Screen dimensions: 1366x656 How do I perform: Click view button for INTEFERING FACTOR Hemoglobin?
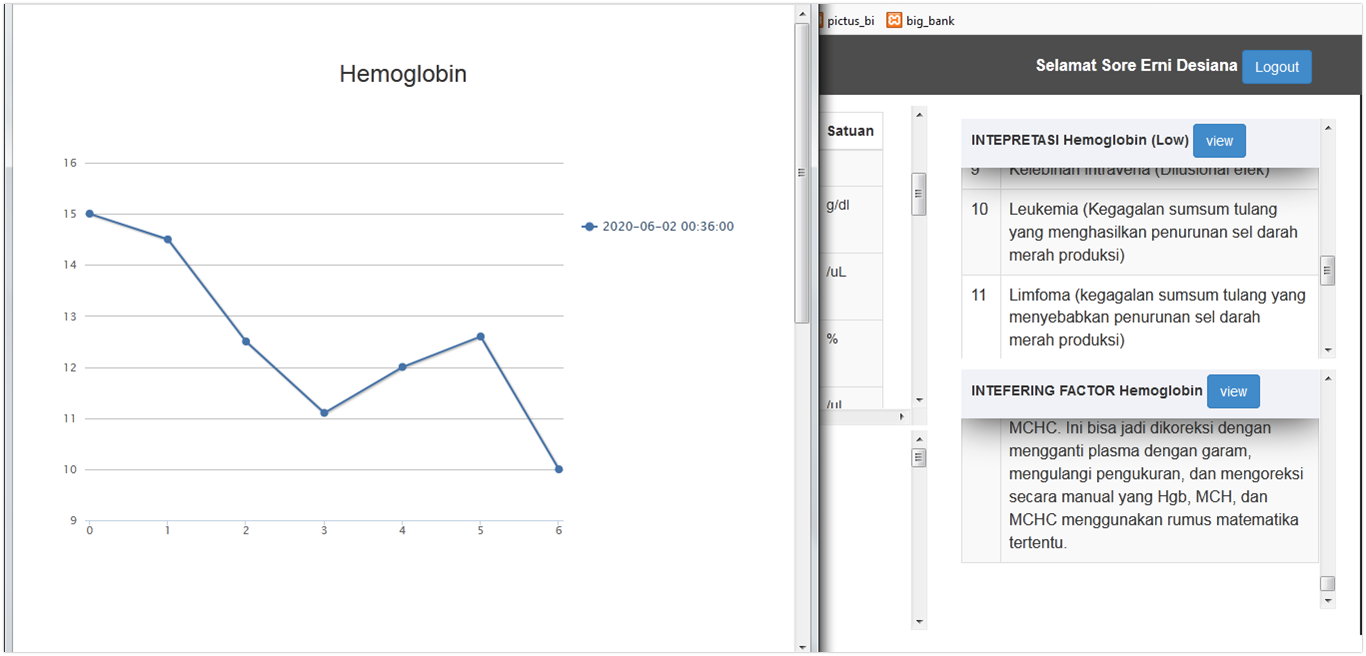tap(1233, 391)
